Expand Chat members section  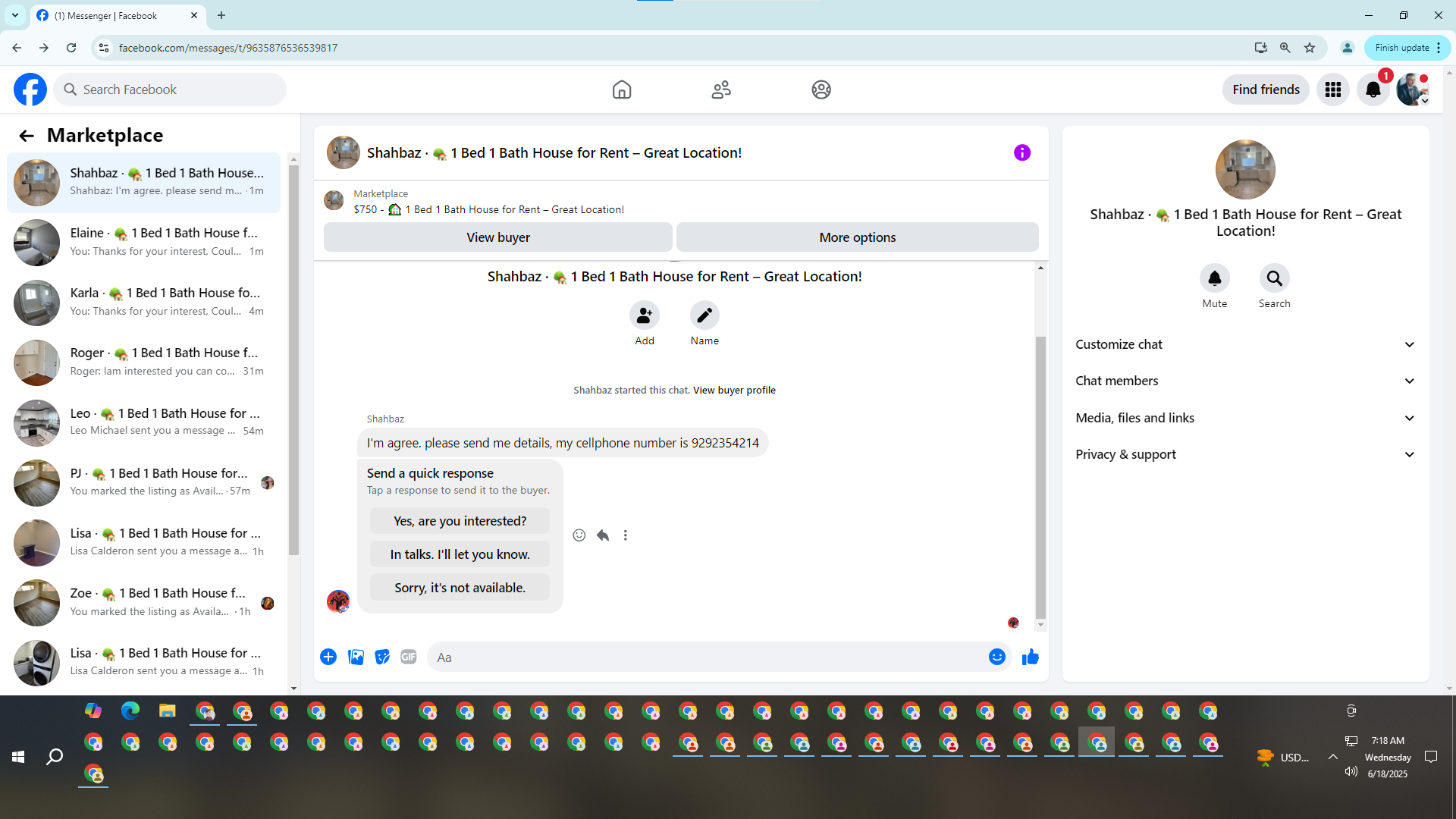(1245, 381)
